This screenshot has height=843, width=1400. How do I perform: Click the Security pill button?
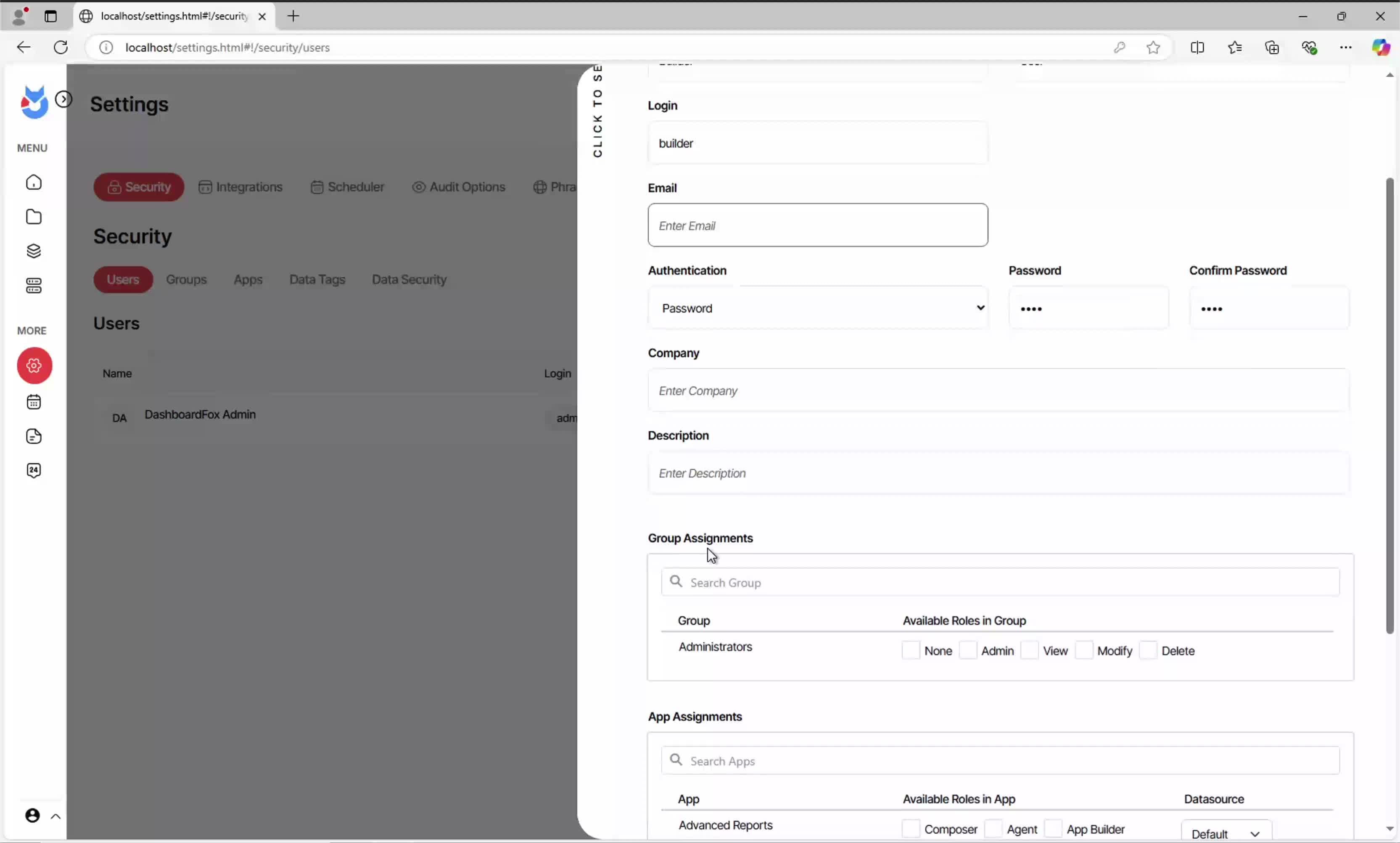point(139,187)
